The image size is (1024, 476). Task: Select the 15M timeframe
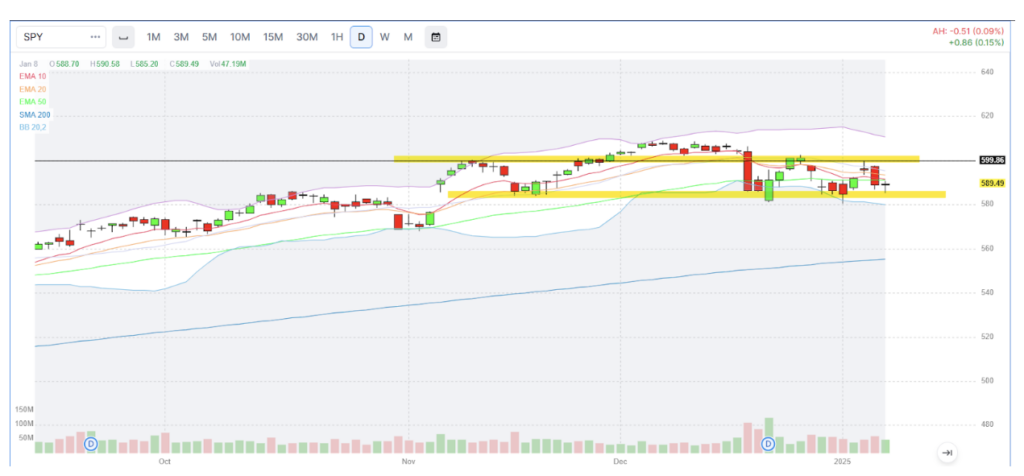click(273, 37)
